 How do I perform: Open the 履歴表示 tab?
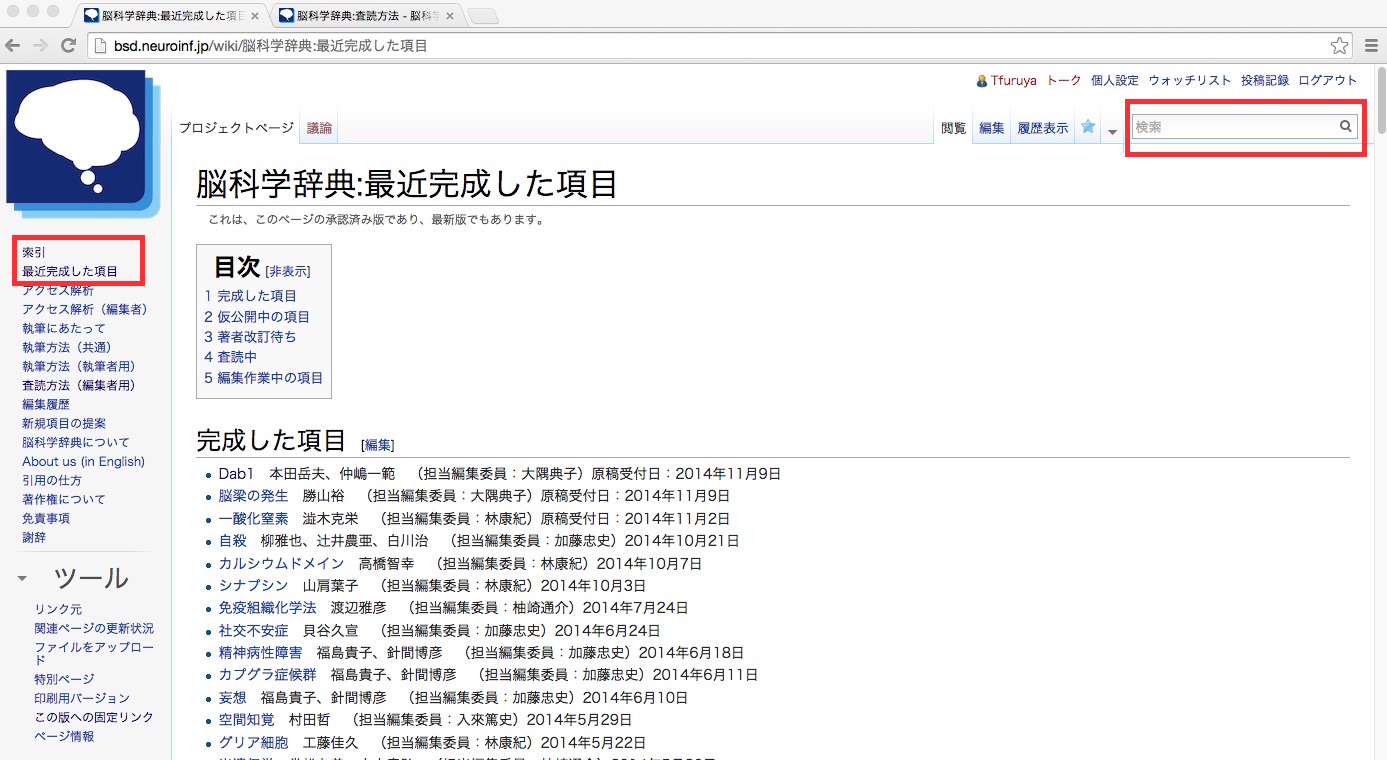point(1042,128)
